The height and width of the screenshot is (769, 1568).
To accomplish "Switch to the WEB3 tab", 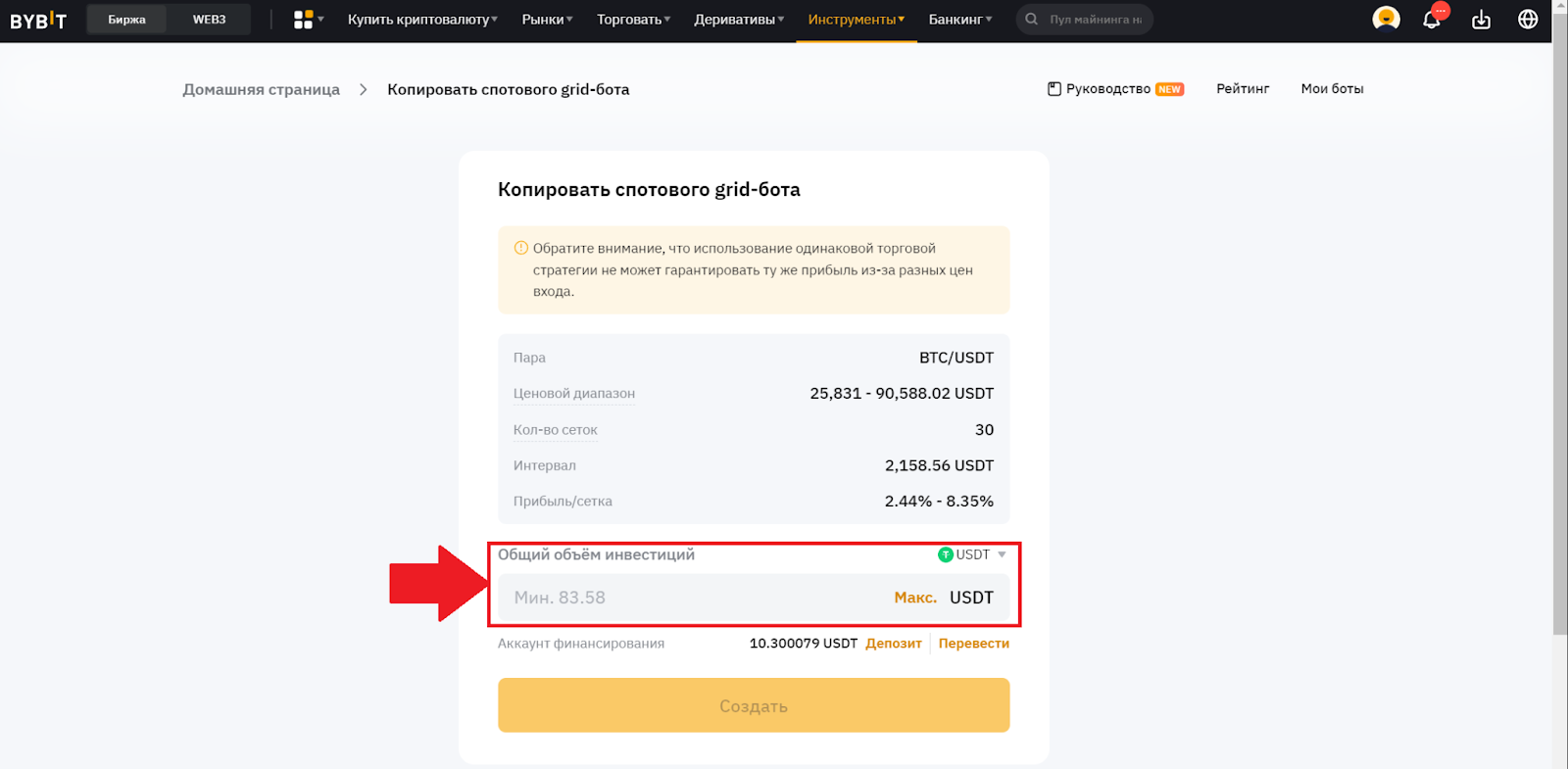I will (209, 20).
